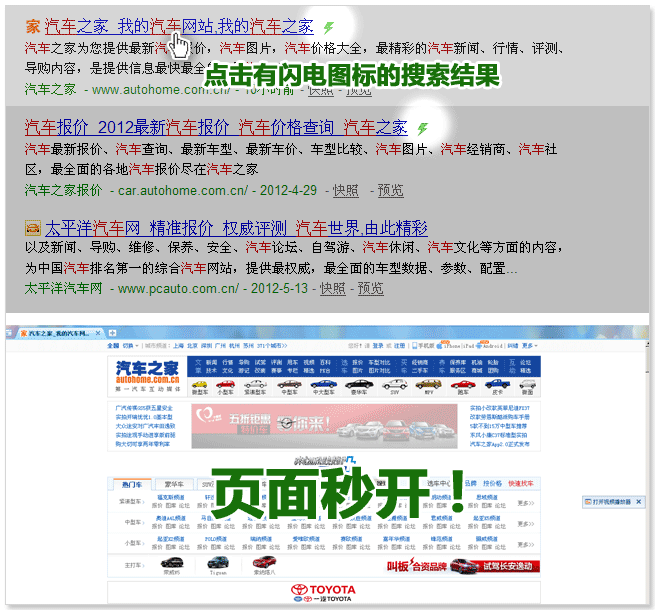Switch to the 快速找车 tab
Screen dimensions: 655x610
(520, 483)
